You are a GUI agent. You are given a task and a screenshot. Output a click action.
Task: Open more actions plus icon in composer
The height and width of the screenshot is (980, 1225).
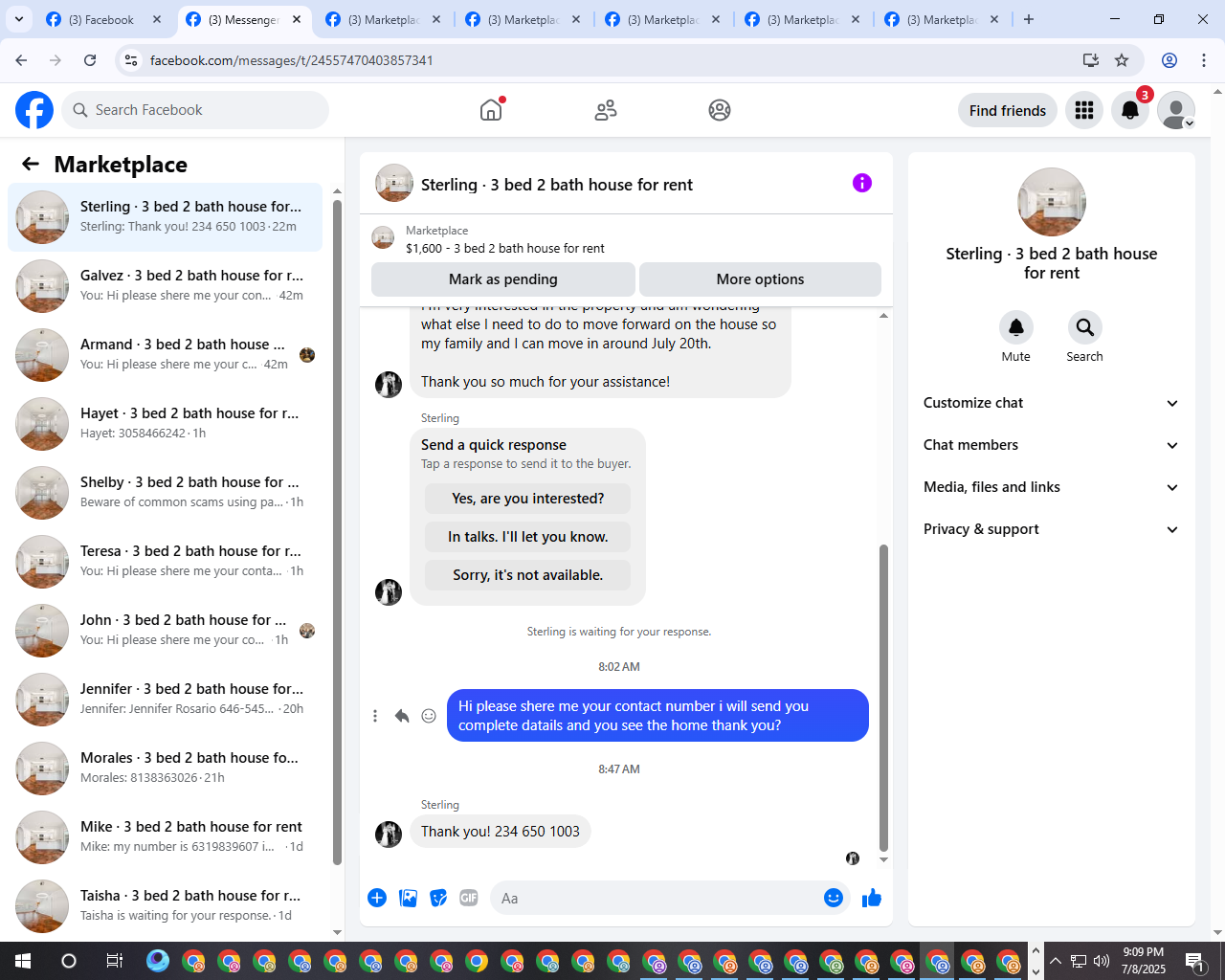(377, 898)
